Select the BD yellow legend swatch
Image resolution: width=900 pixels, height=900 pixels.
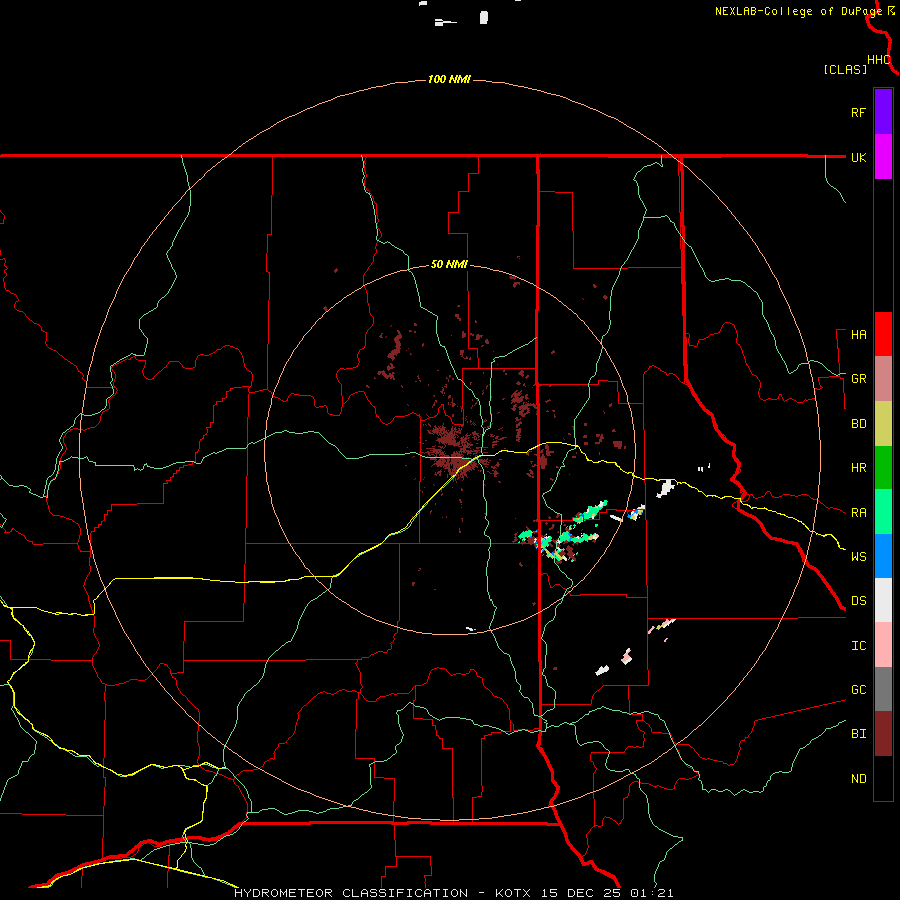click(883, 423)
